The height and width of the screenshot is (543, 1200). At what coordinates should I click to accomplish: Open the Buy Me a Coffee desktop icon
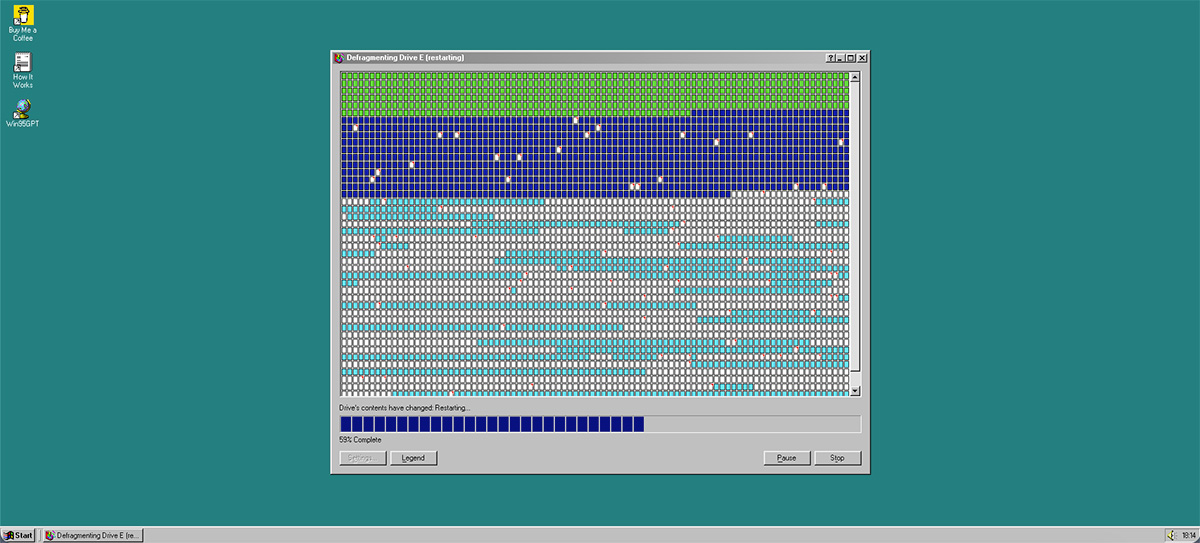click(22, 23)
